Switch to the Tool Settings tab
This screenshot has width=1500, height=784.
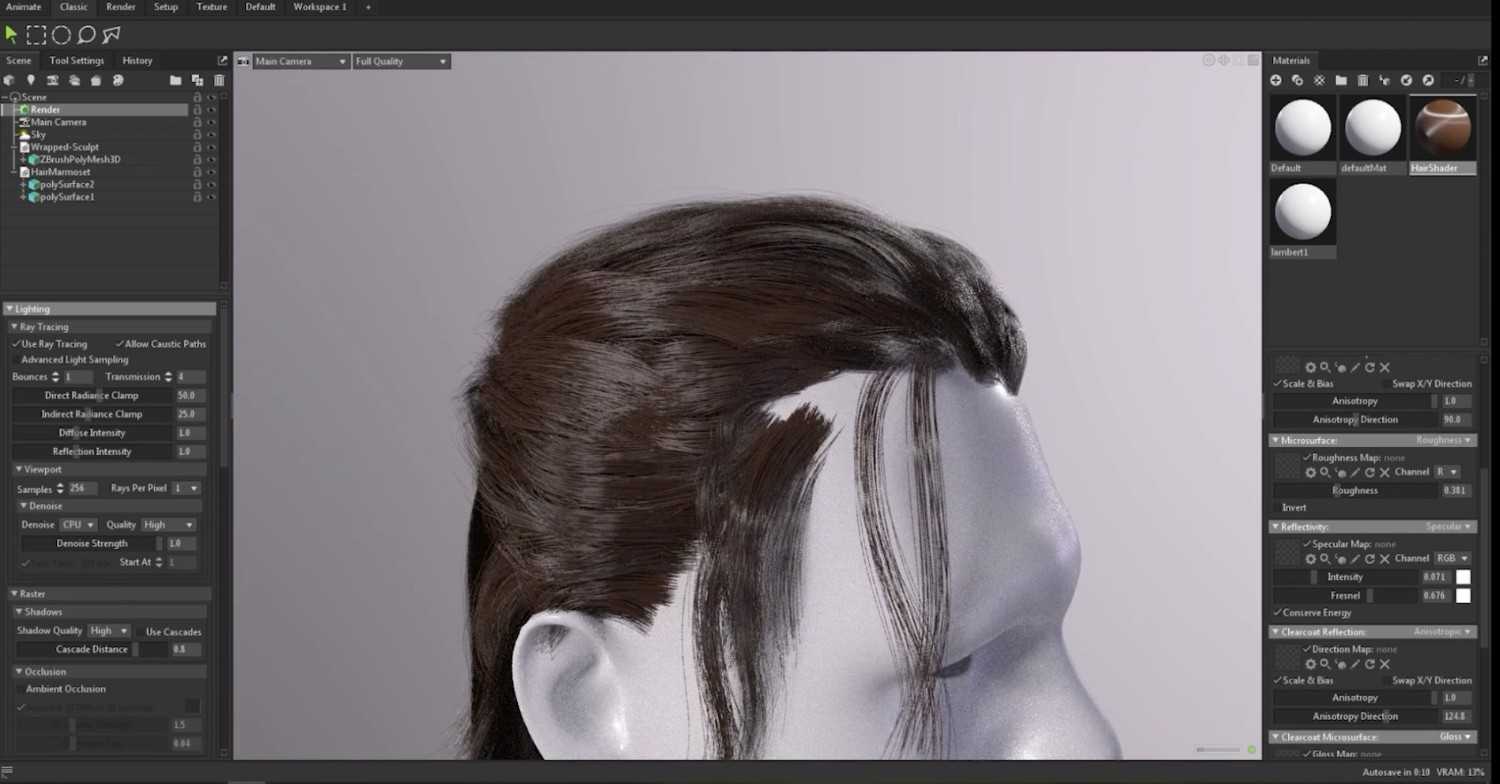coord(77,61)
